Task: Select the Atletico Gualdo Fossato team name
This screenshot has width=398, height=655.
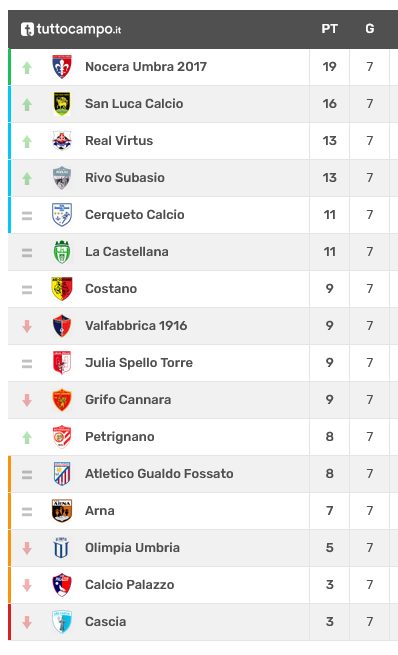Action: [159, 474]
